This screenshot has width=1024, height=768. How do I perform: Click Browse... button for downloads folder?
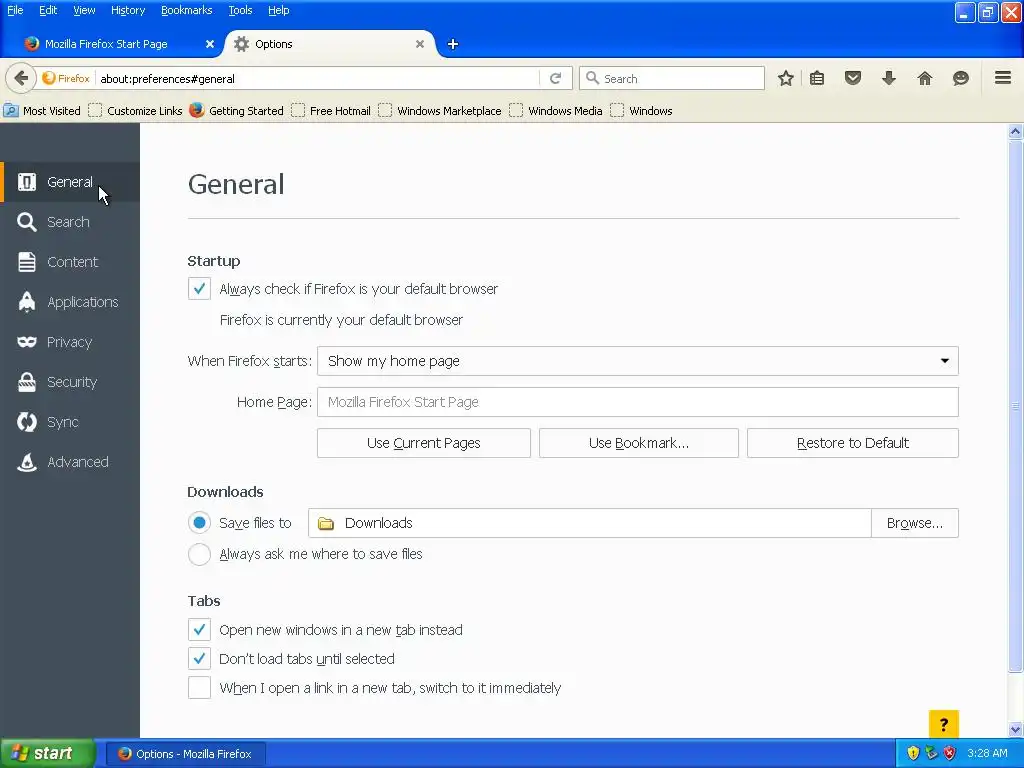[x=915, y=523]
